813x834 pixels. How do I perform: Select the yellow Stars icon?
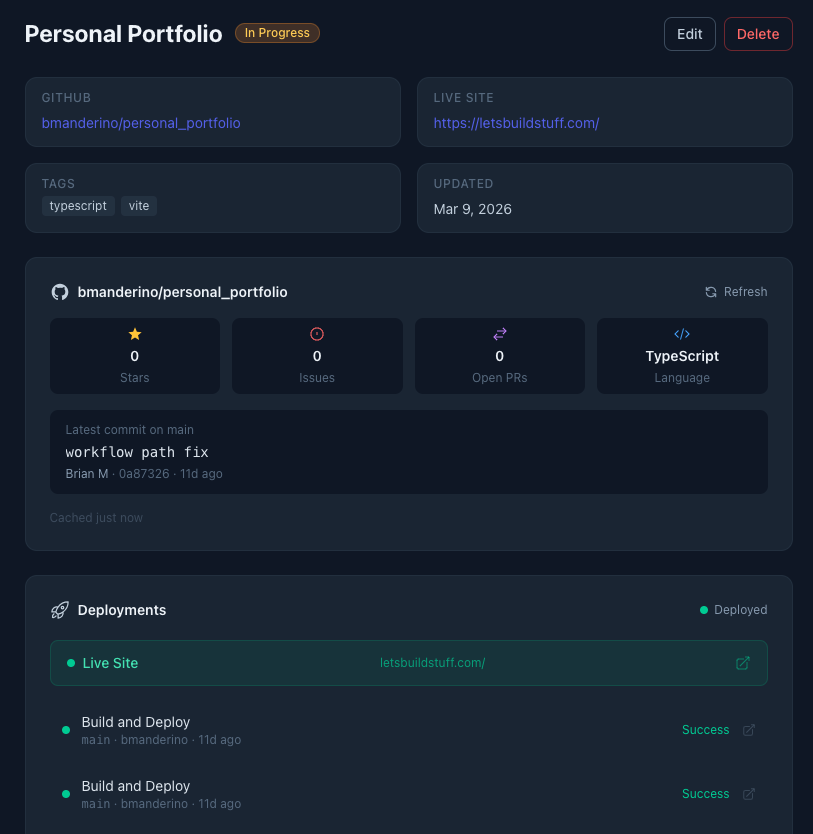[134, 333]
